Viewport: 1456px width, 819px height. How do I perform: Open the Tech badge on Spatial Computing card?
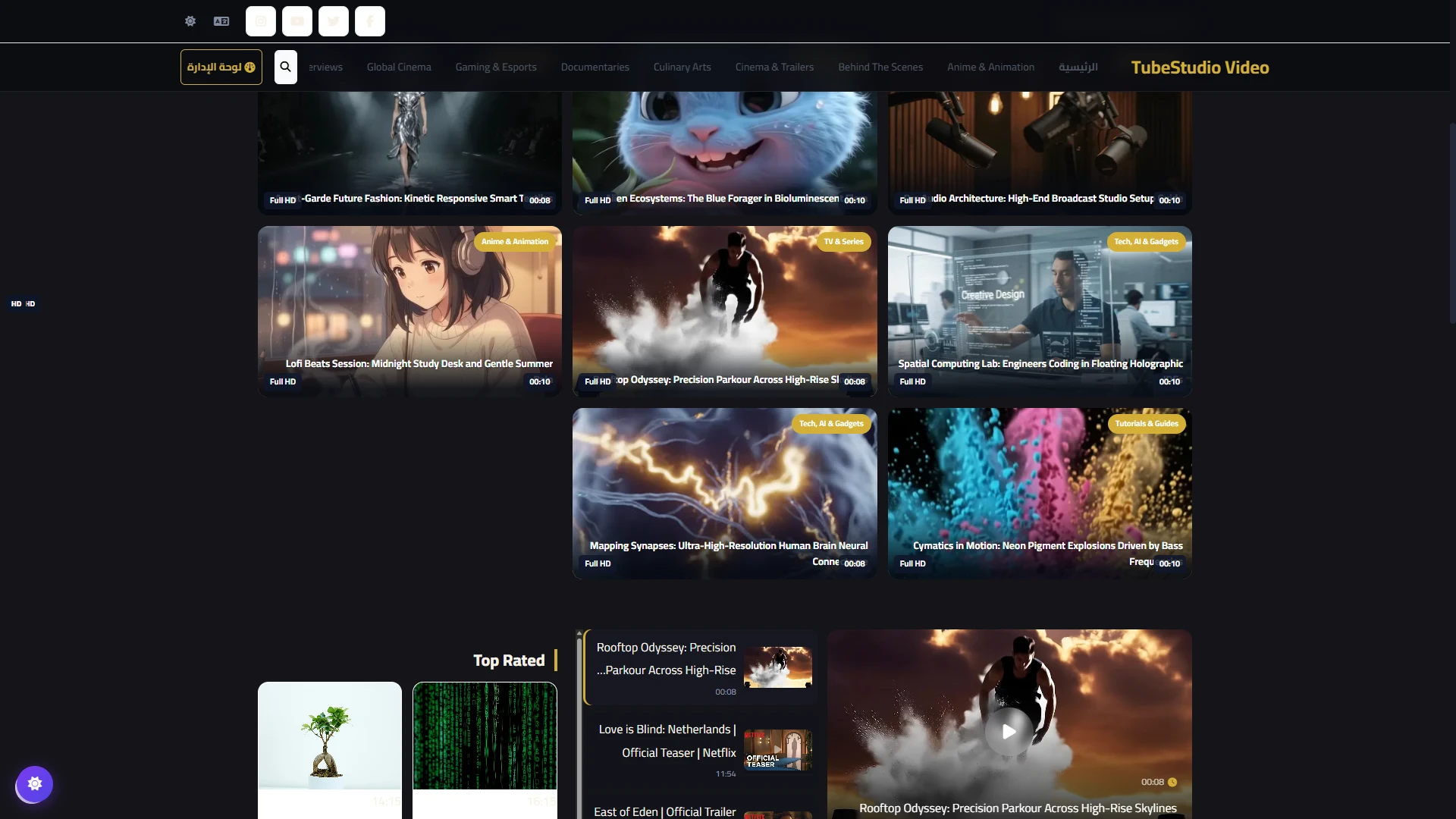coord(1146,242)
